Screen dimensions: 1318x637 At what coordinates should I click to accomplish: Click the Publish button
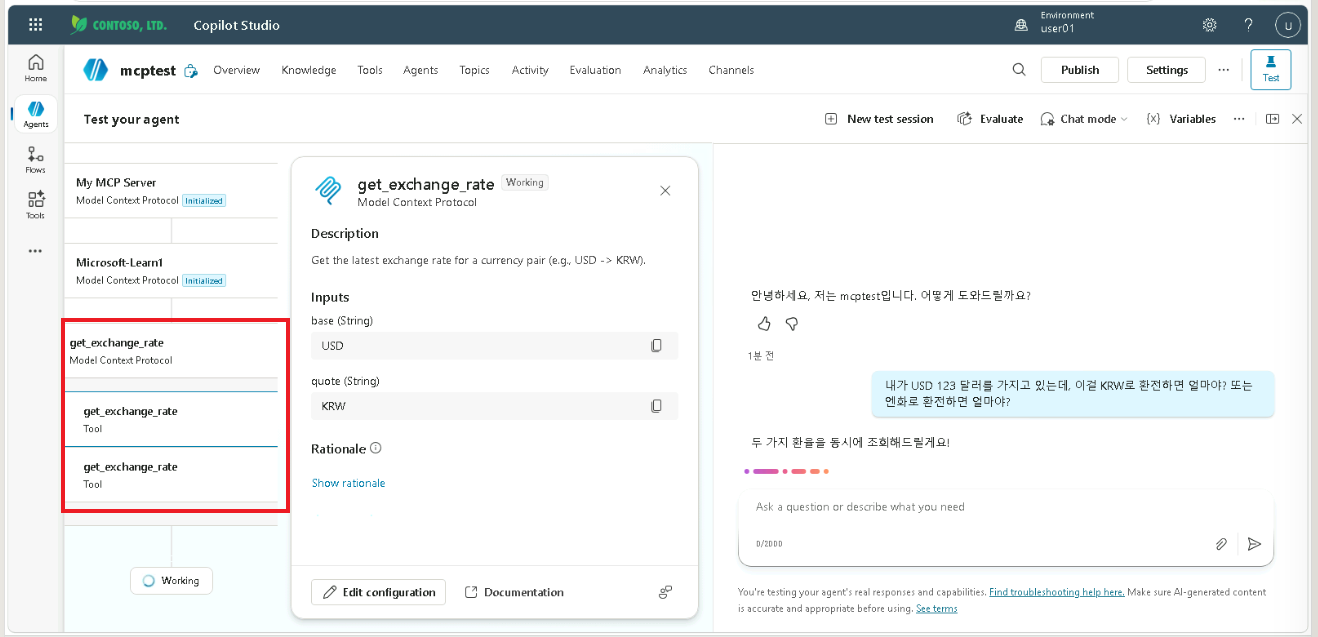pos(1080,70)
